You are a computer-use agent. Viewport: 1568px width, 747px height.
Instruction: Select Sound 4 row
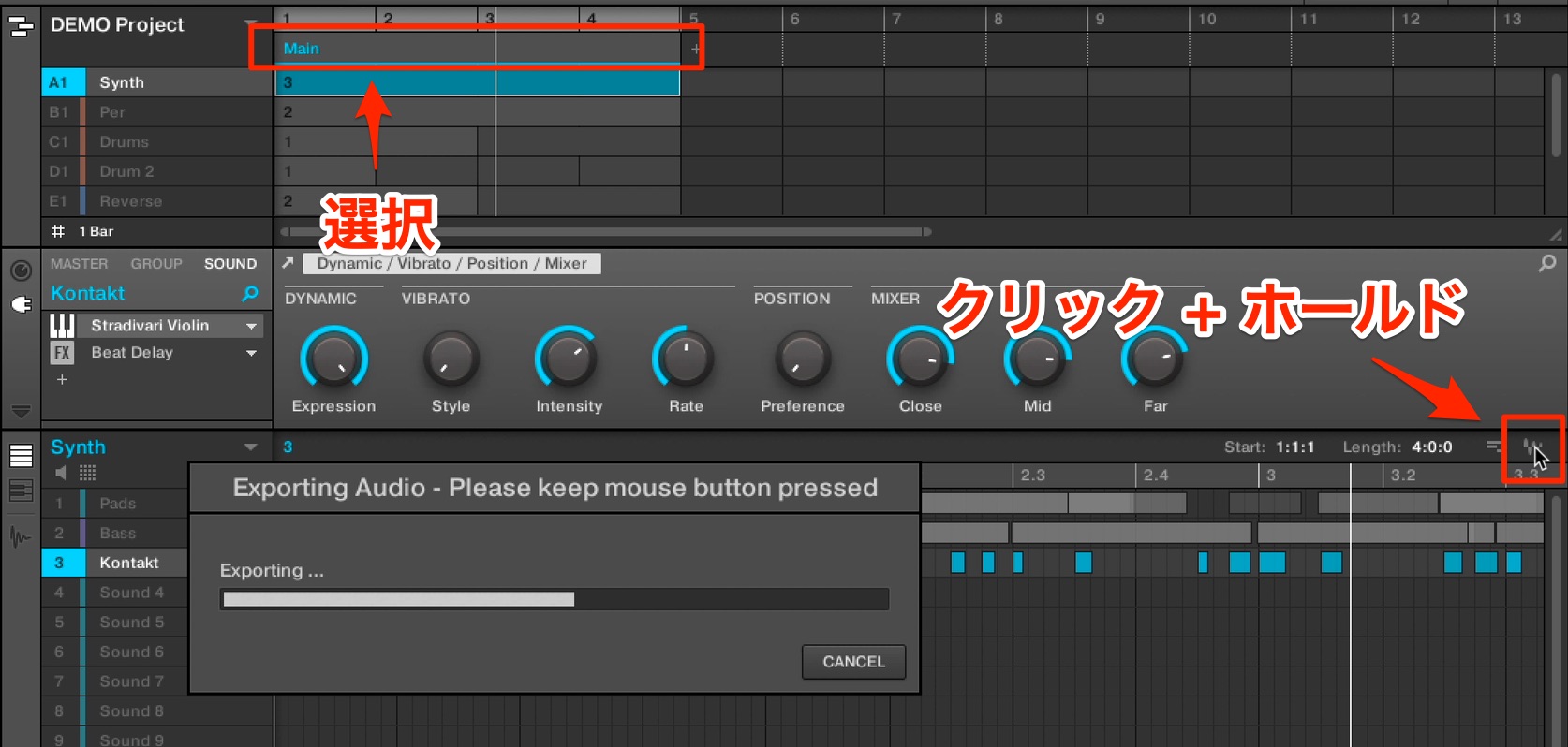click(115, 593)
